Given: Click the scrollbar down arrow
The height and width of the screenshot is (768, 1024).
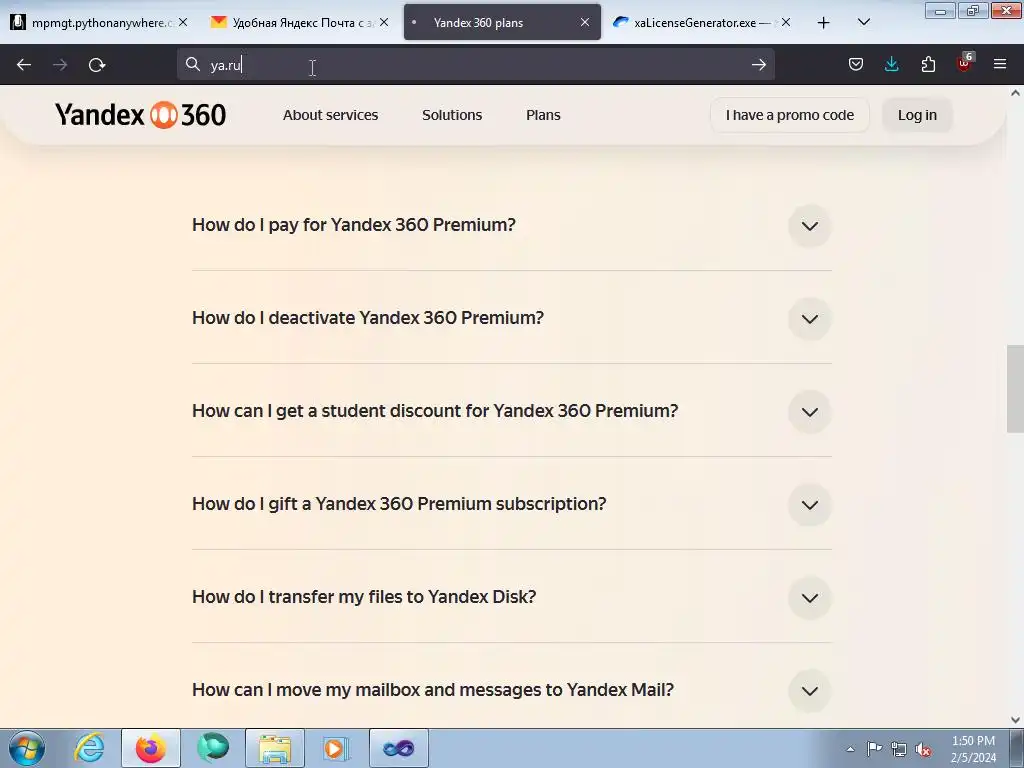Looking at the screenshot, I should click(x=1015, y=720).
